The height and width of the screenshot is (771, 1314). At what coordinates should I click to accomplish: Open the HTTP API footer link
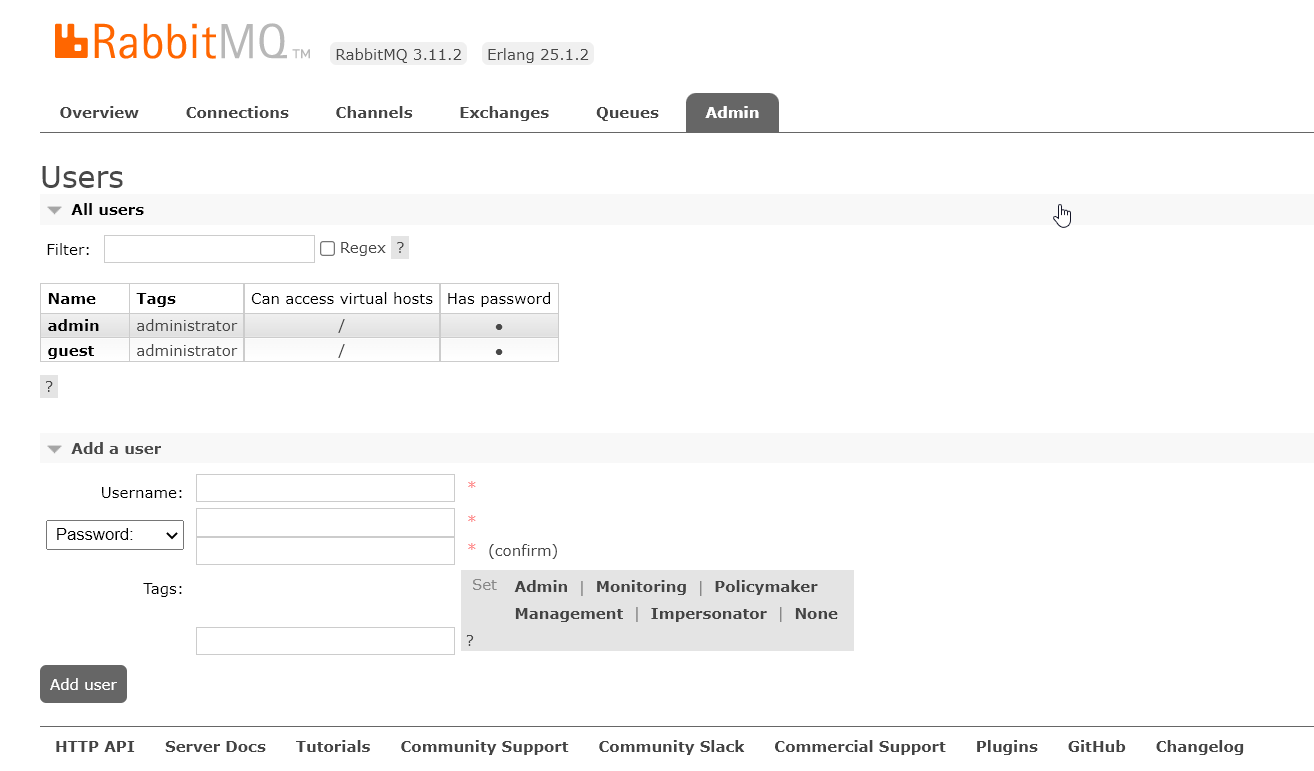pyautogui.click(x=95, y=747)
